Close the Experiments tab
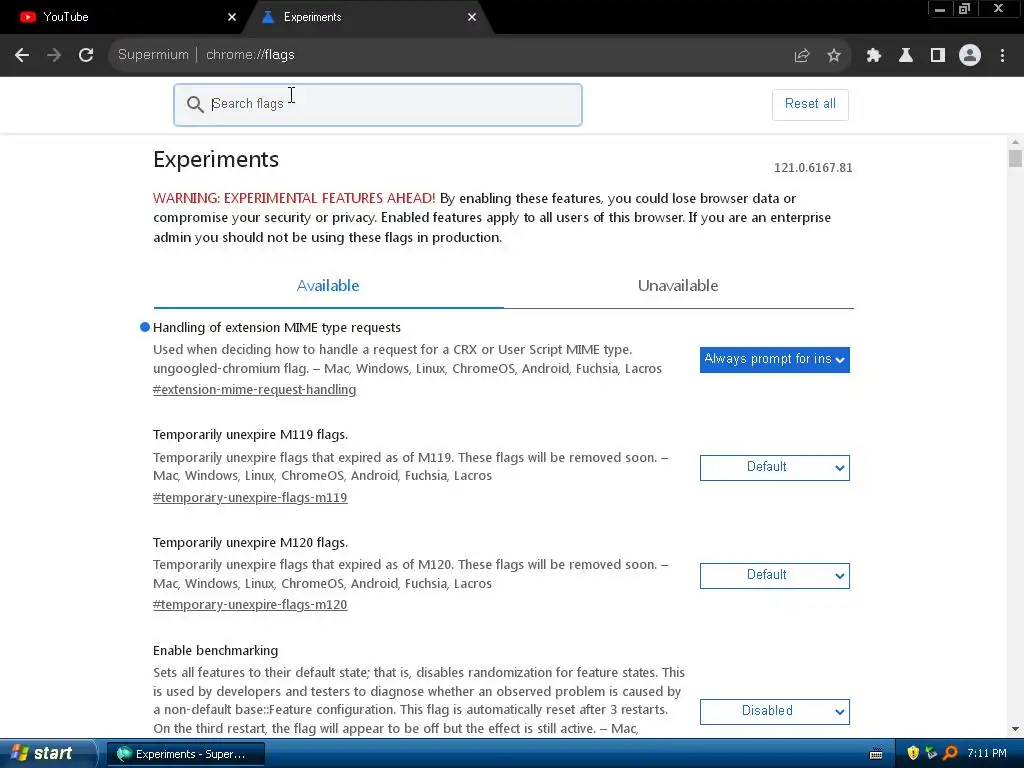The width and height of the screenshot is (1024, 768). (x=472, y=17)
